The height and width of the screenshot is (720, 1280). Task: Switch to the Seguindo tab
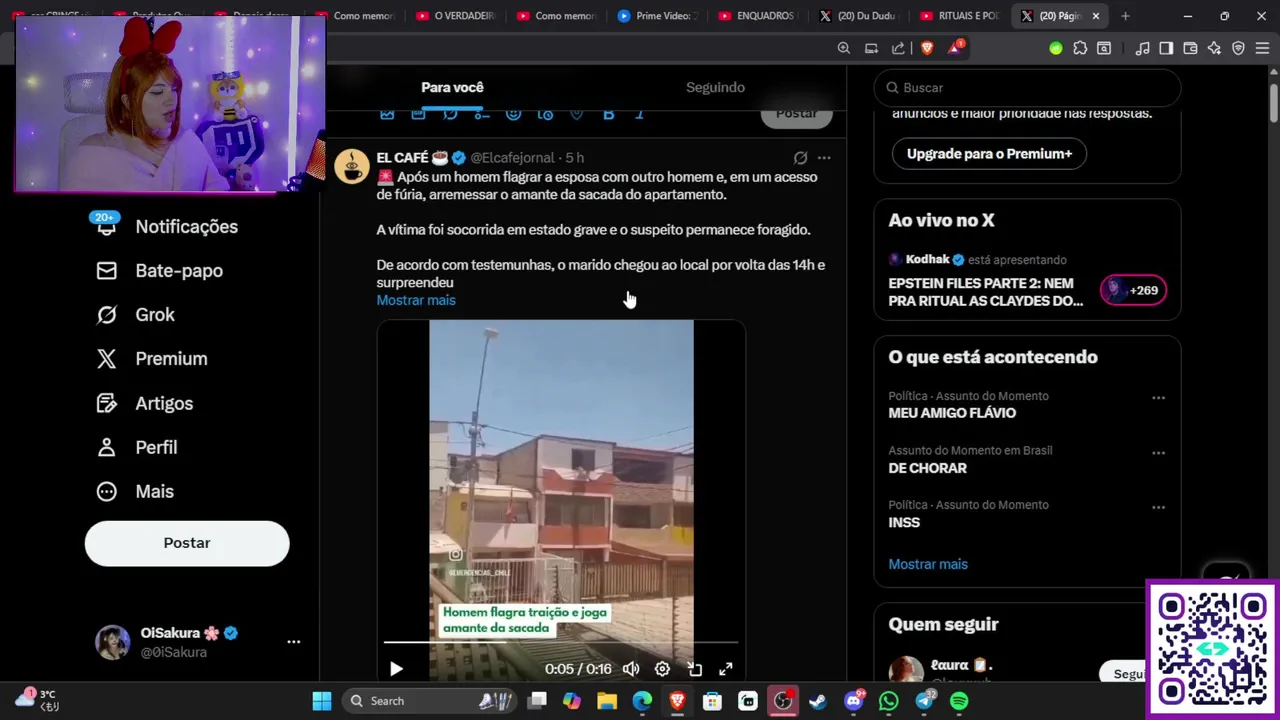coord(715,87)
